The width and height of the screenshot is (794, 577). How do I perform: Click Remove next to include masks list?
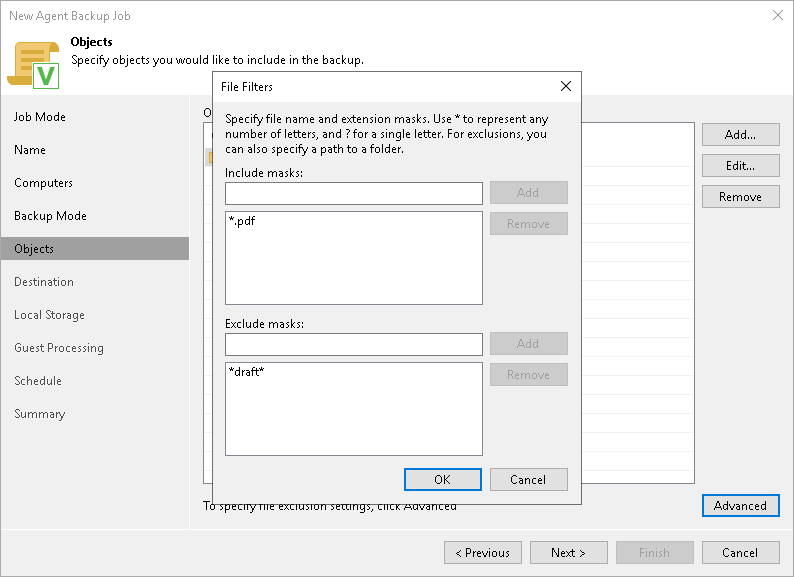pyautogui.click(x=528, y=223)
